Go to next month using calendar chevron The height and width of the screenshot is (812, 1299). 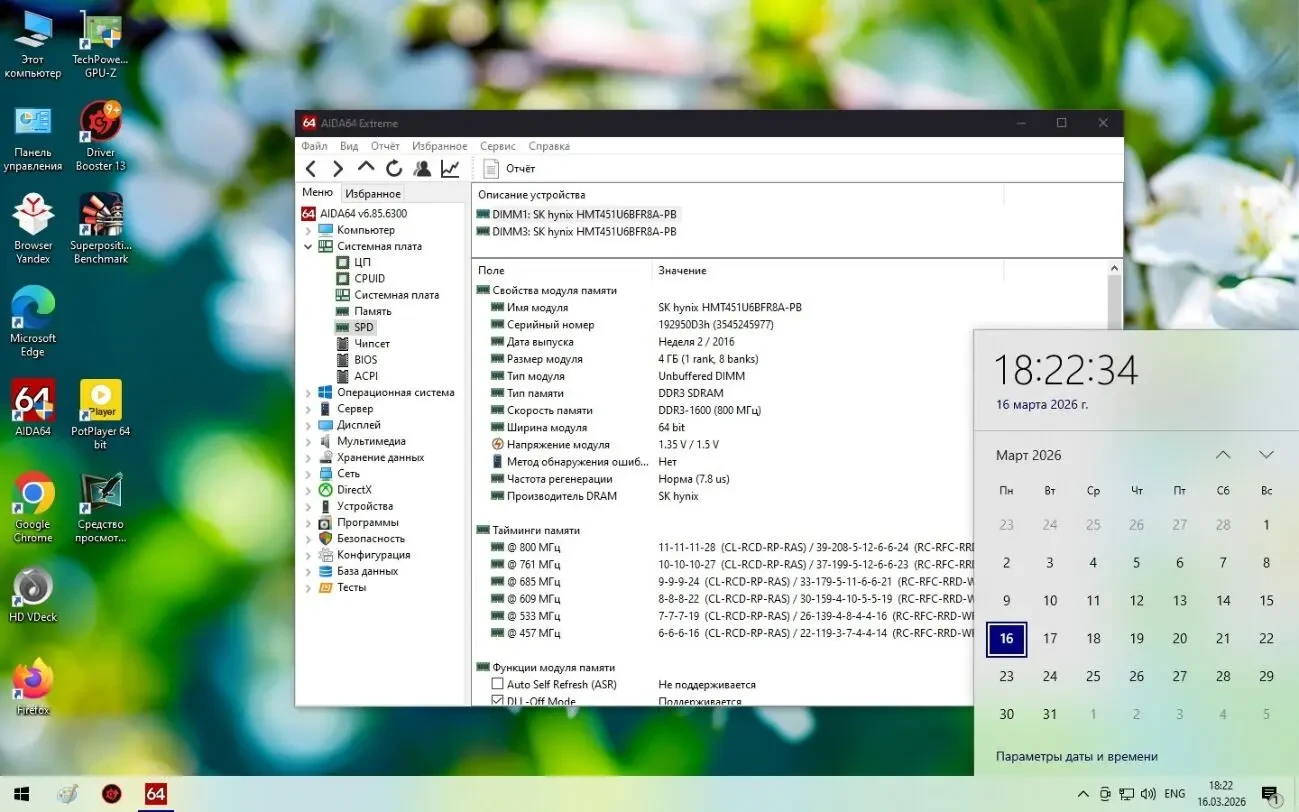(x=1266, y=454)
